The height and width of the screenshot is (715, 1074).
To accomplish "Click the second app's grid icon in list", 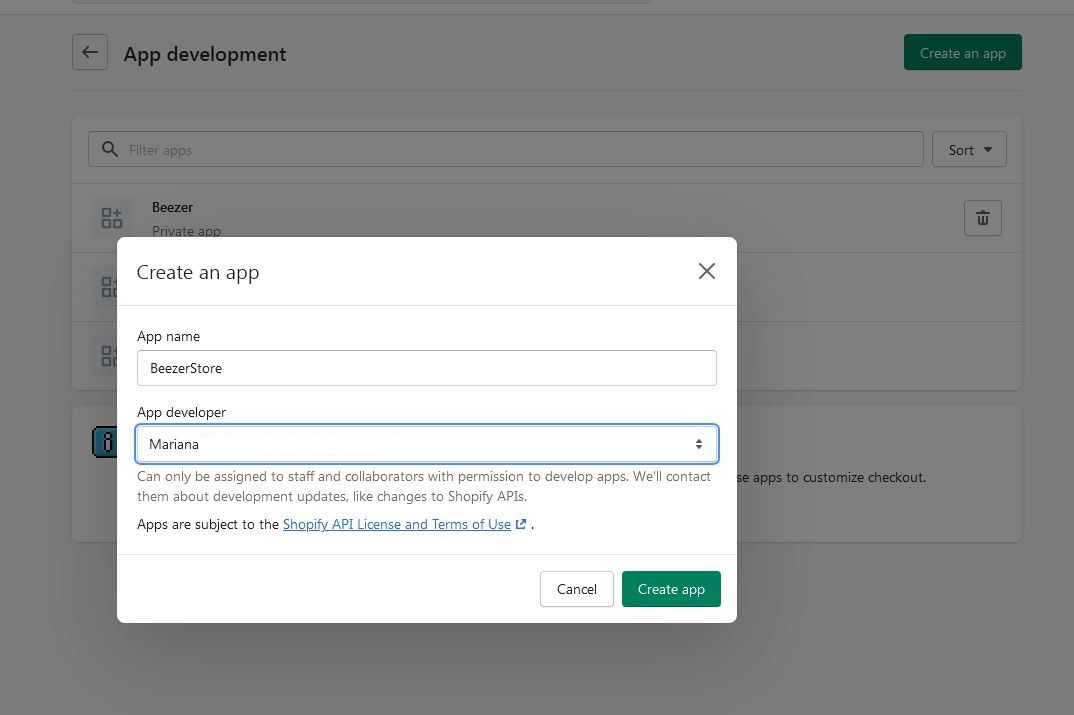I will 108,287.
